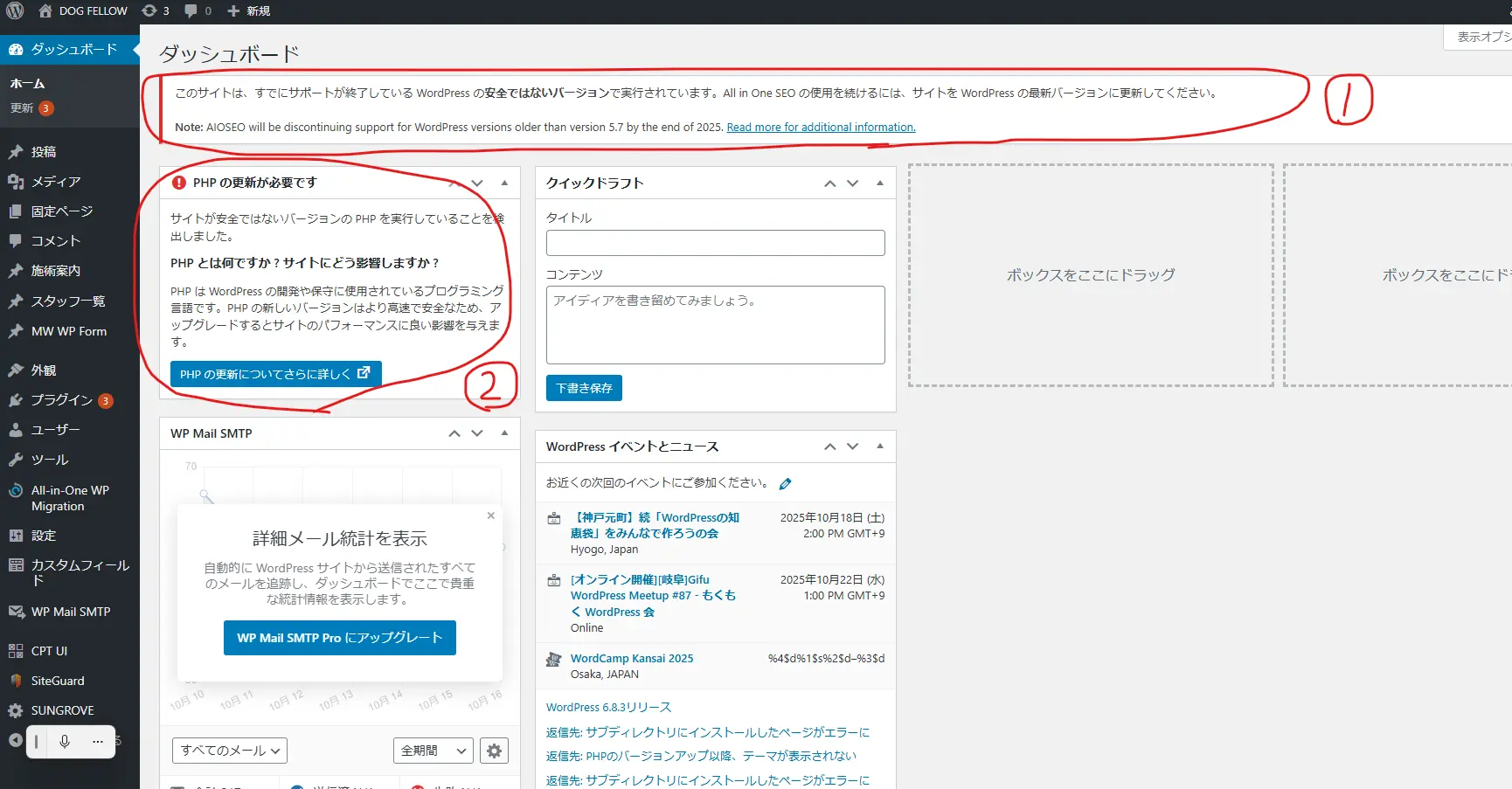Open the 全期間 period dropdown

[433, 751]
